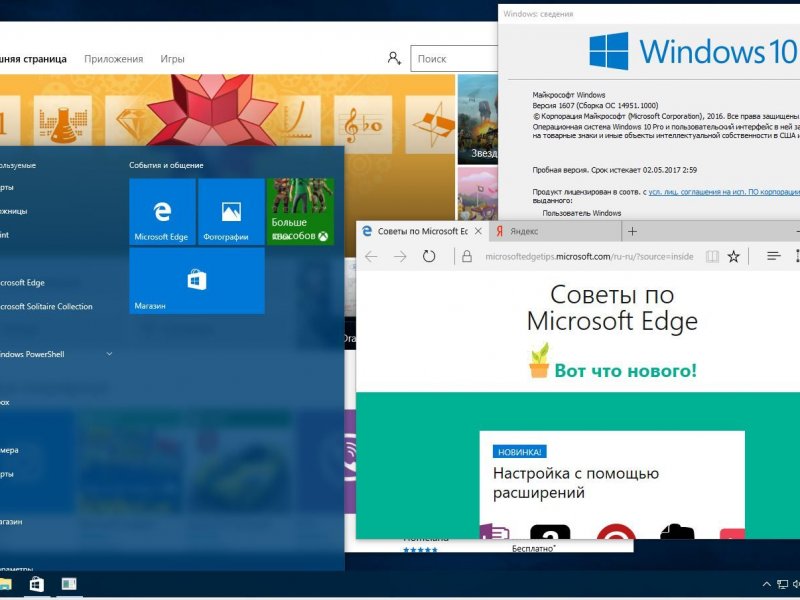Click the taskbar app next to Store
800x600 pixels.
69,584
